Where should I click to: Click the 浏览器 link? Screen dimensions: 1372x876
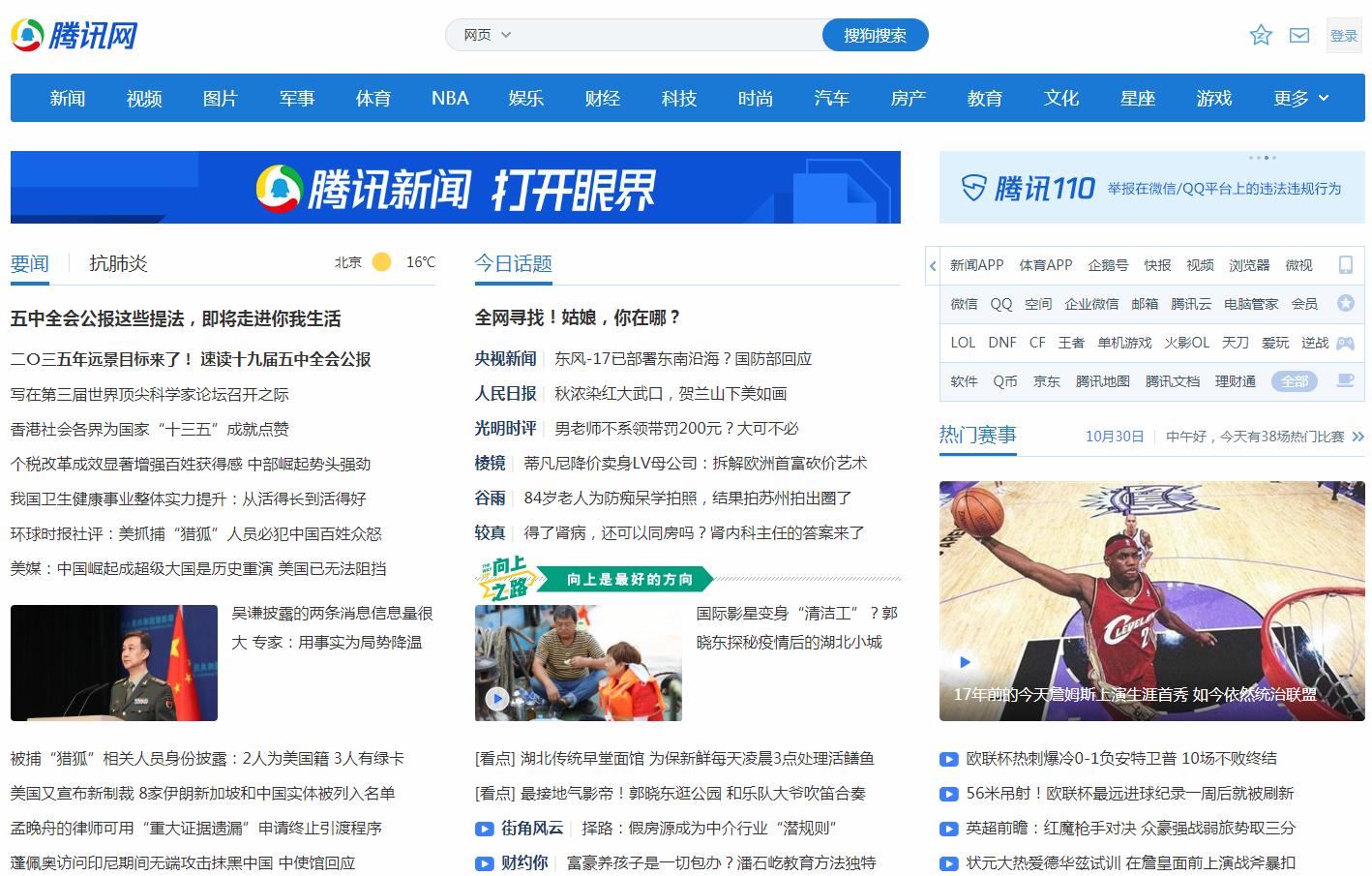(x=1249, y=265)
